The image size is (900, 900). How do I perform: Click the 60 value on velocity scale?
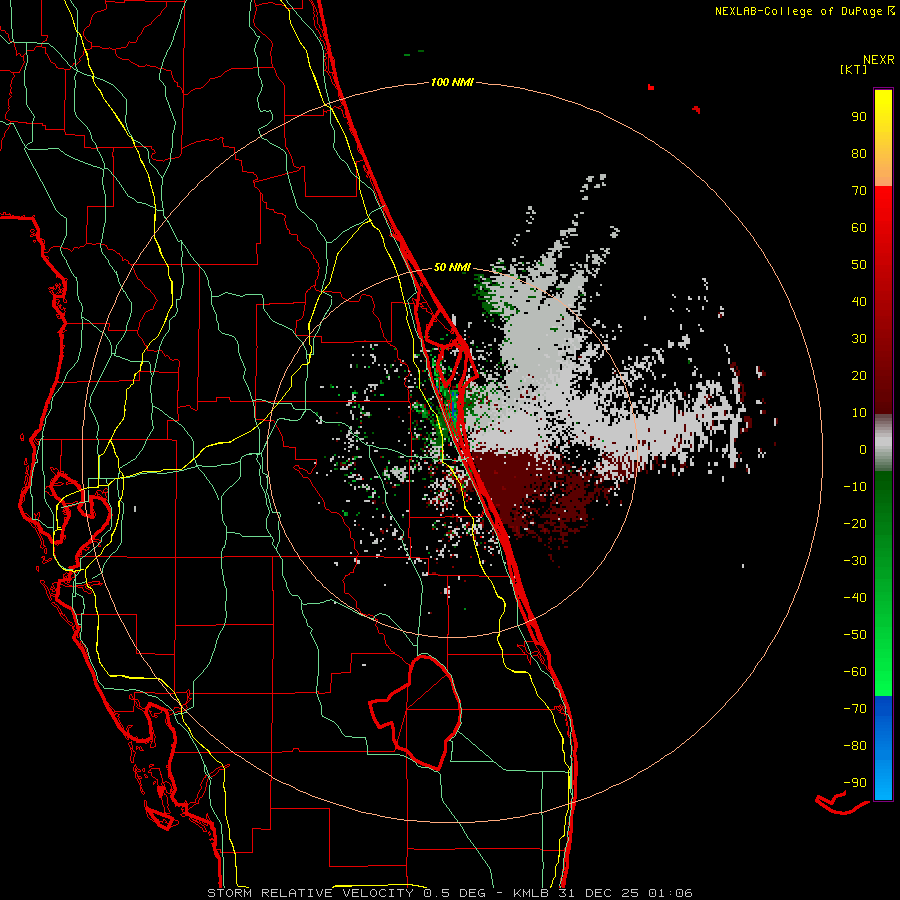click(x=859, y=228)
